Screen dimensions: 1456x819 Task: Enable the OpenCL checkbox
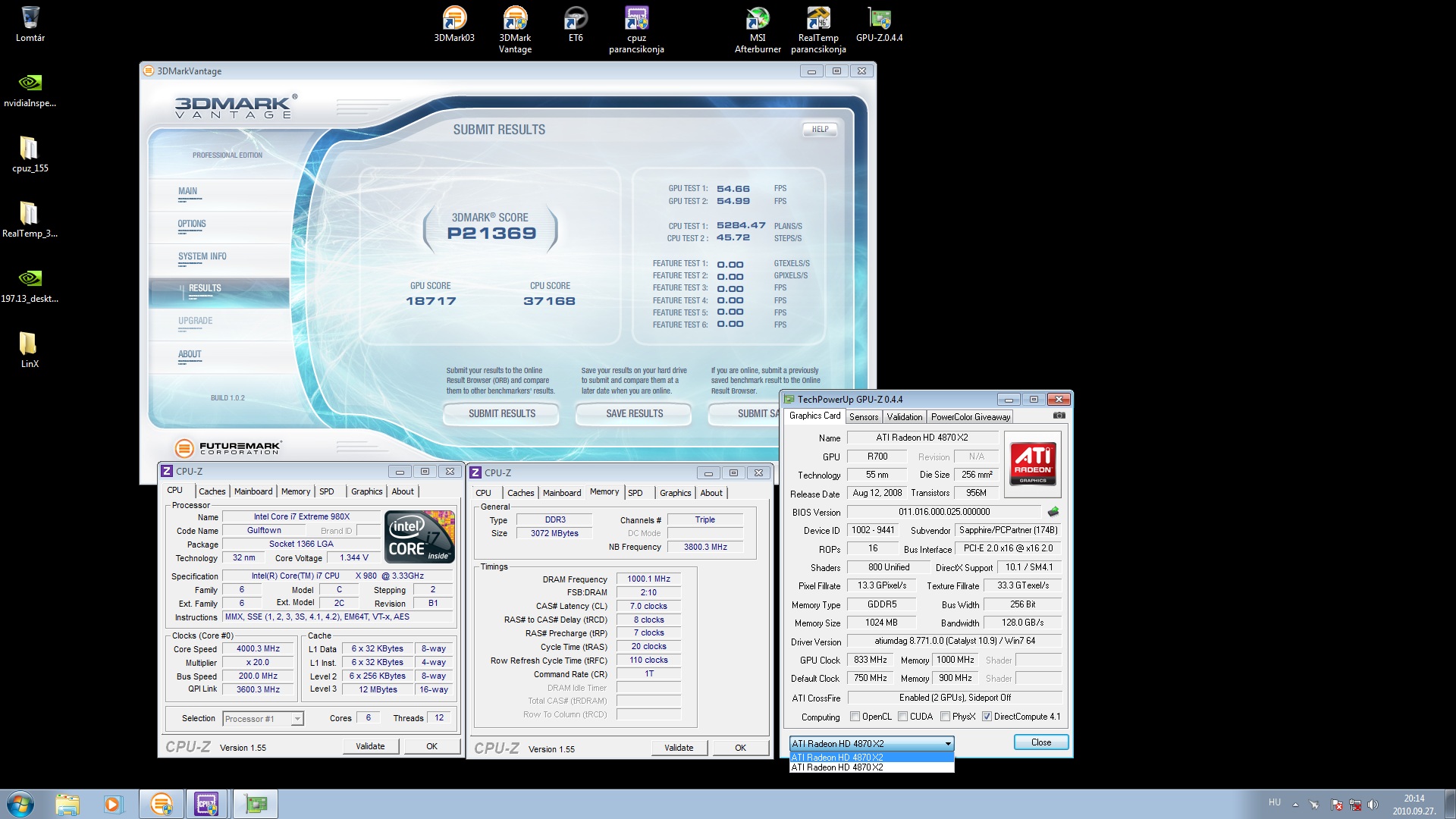tap(855, 717)
